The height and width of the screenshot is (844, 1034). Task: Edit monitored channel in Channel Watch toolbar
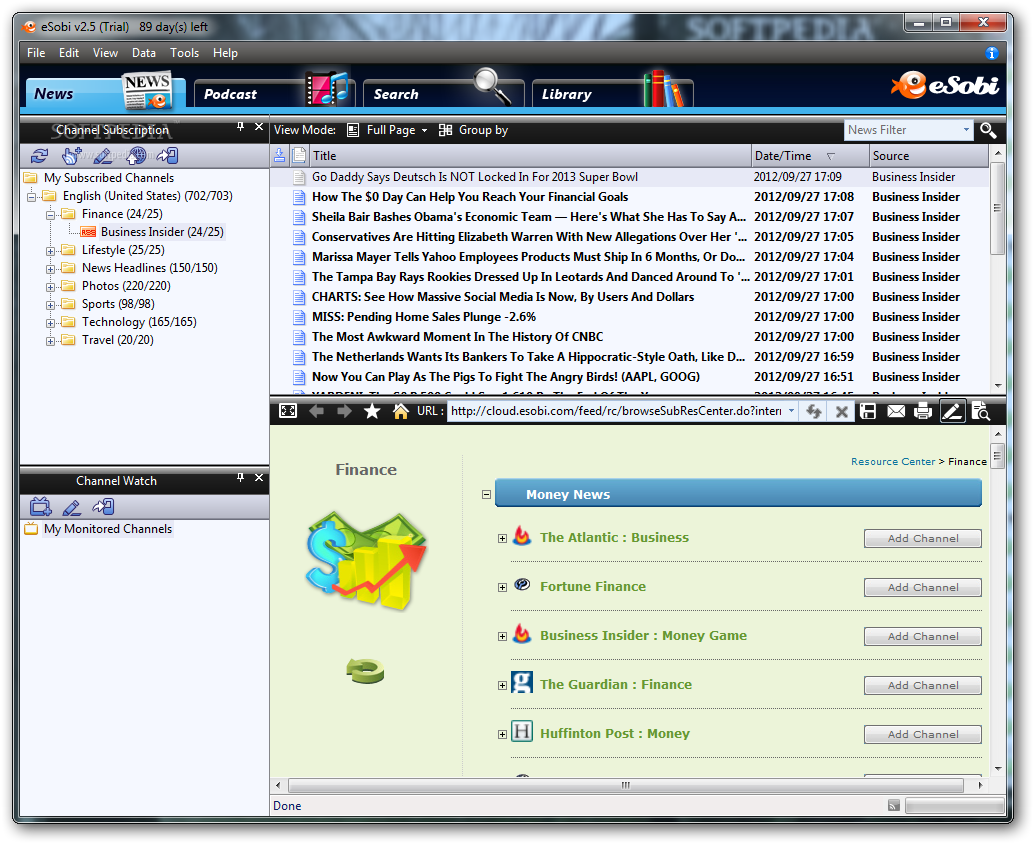71,507
